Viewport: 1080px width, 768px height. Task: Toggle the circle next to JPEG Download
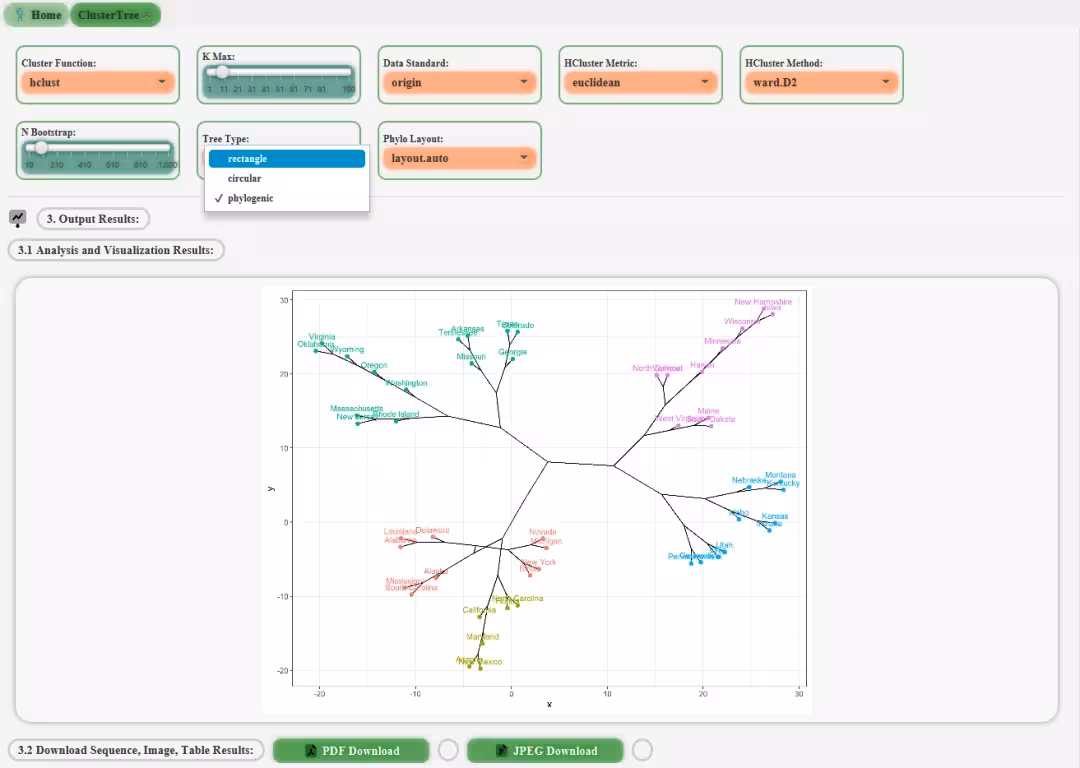643,750
